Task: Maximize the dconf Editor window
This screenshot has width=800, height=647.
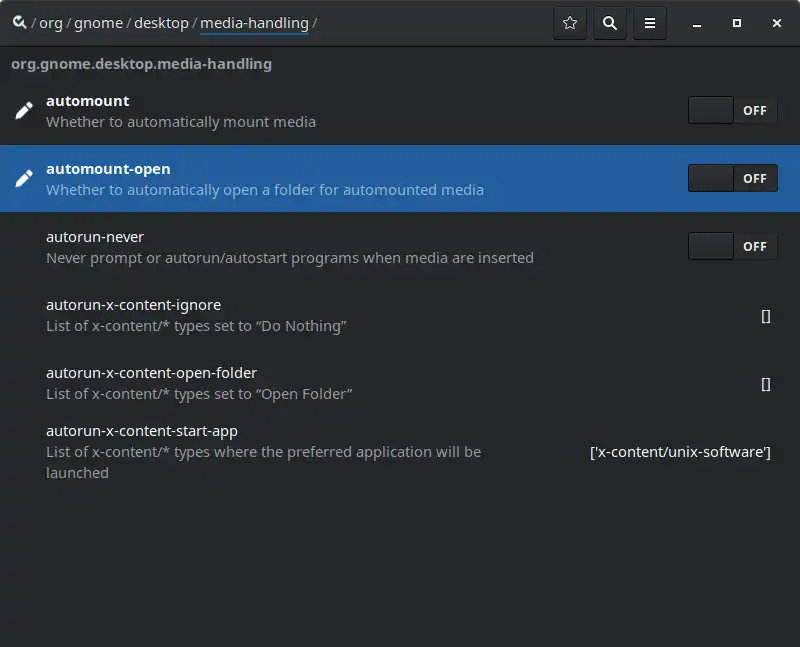Action: pyautogui.click(x=737, y=23)
